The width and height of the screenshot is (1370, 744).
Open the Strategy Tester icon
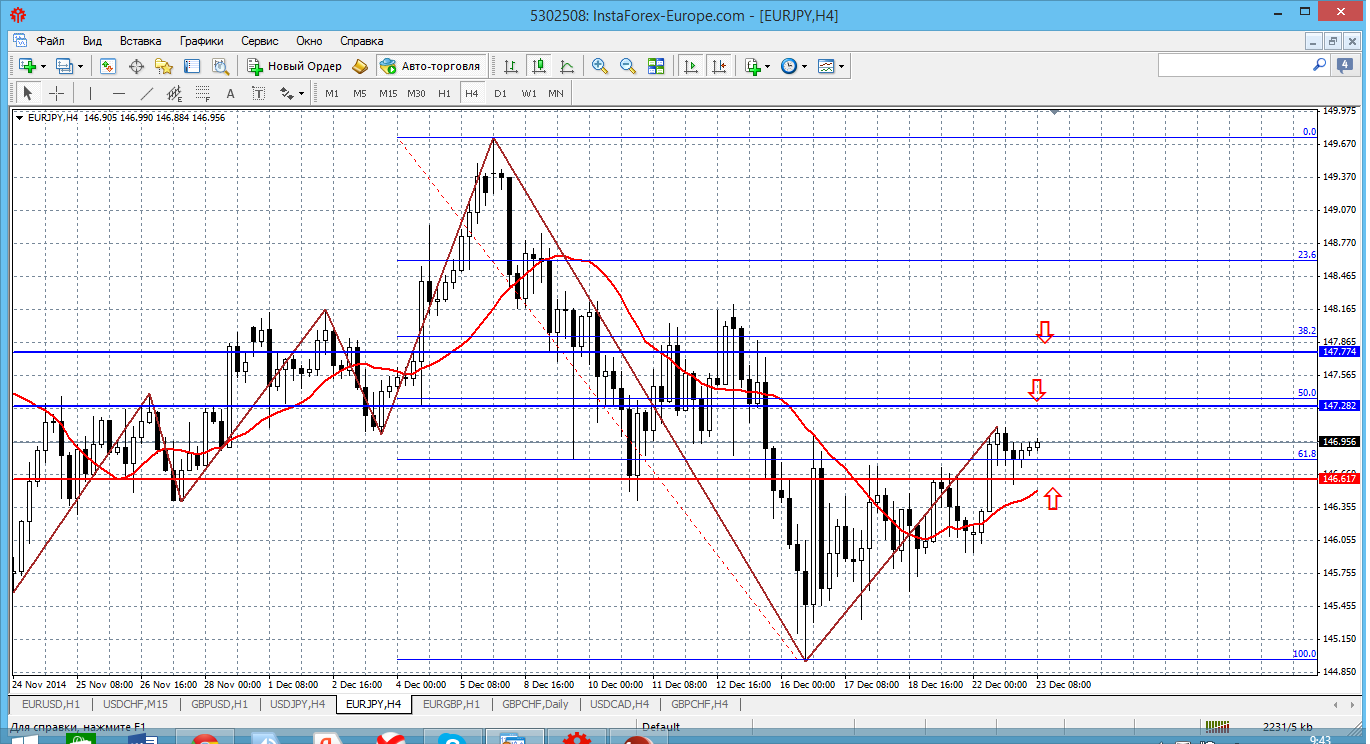221,66
